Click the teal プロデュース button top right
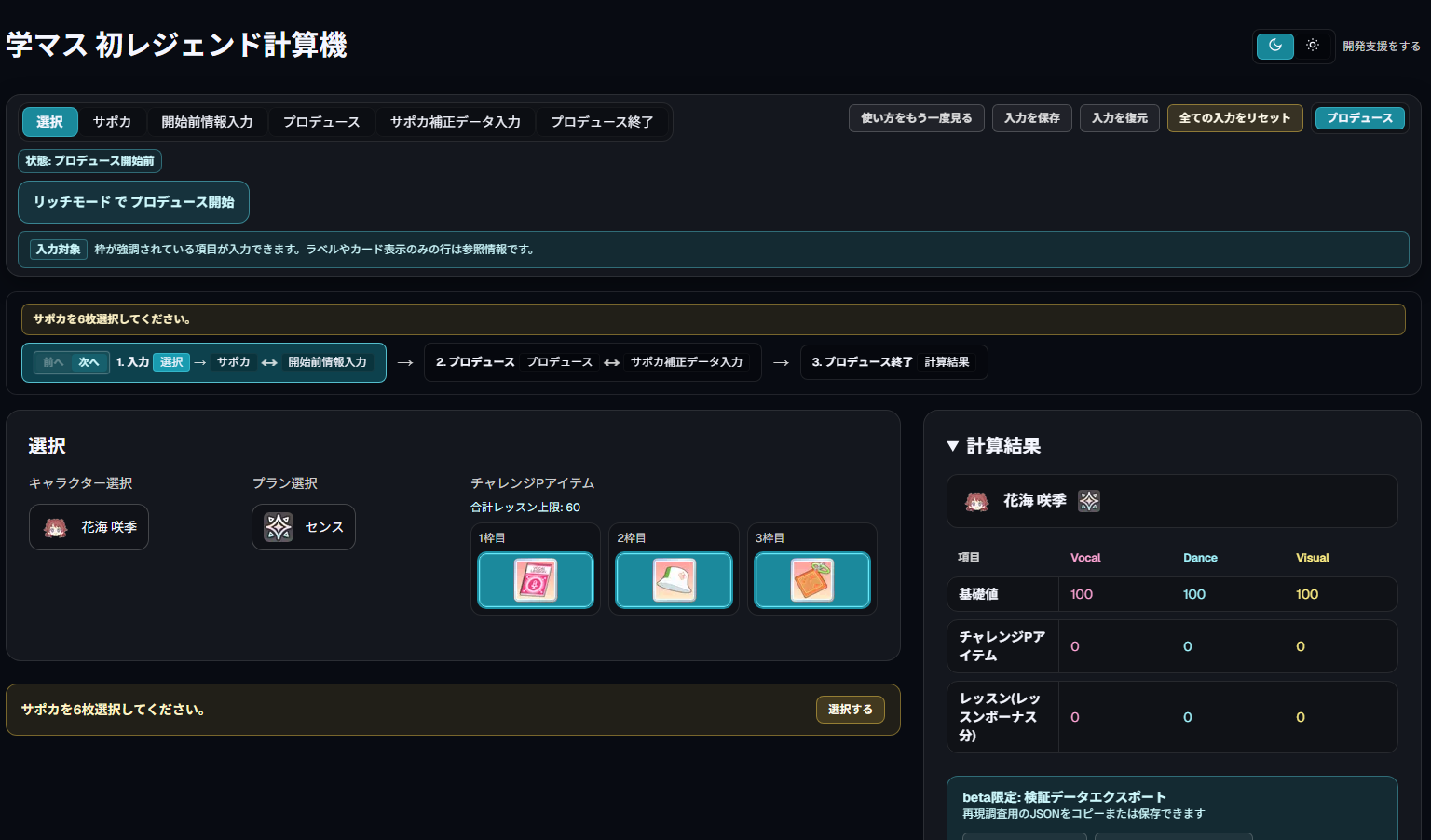This screenshot has width=1431, height=840. pyautogui.click(x=1359, y=118)
